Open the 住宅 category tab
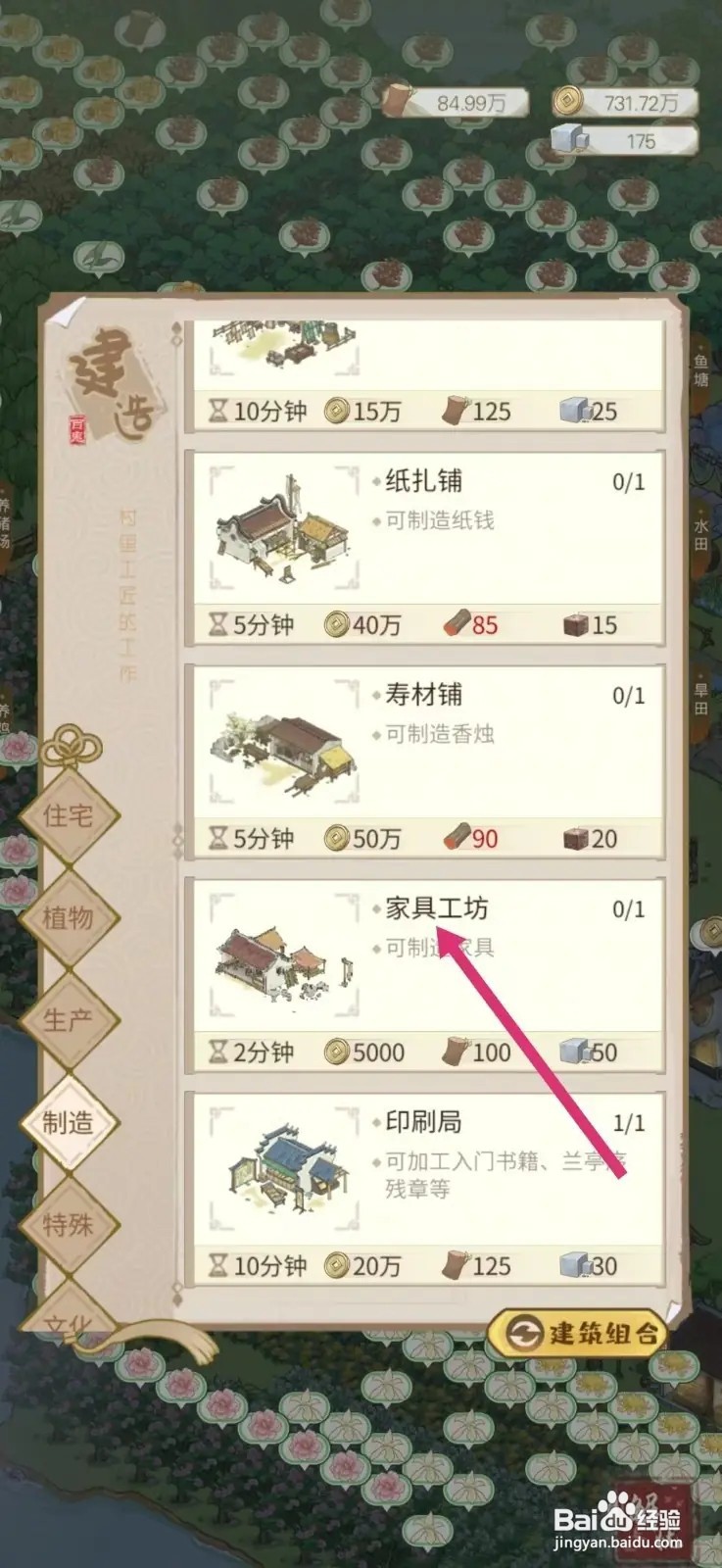The height and width of the screenshot is (1568, 722). point(69,814)
